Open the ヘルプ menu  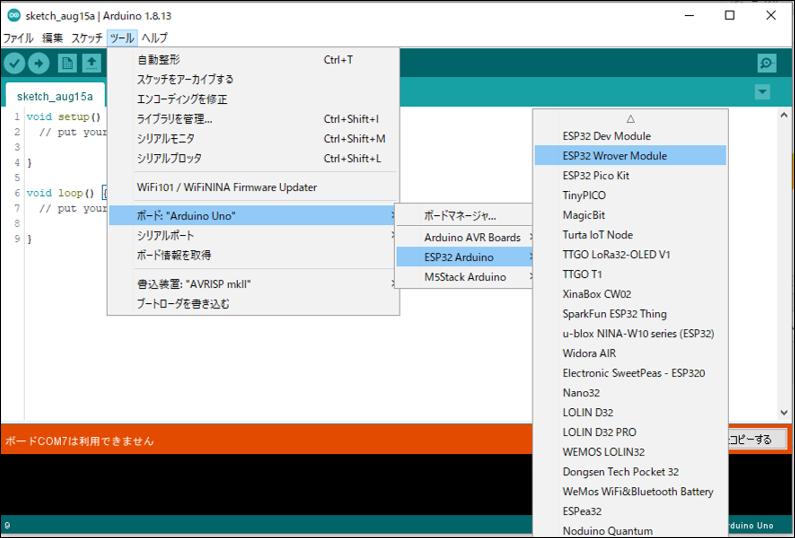tap(155, 38)
